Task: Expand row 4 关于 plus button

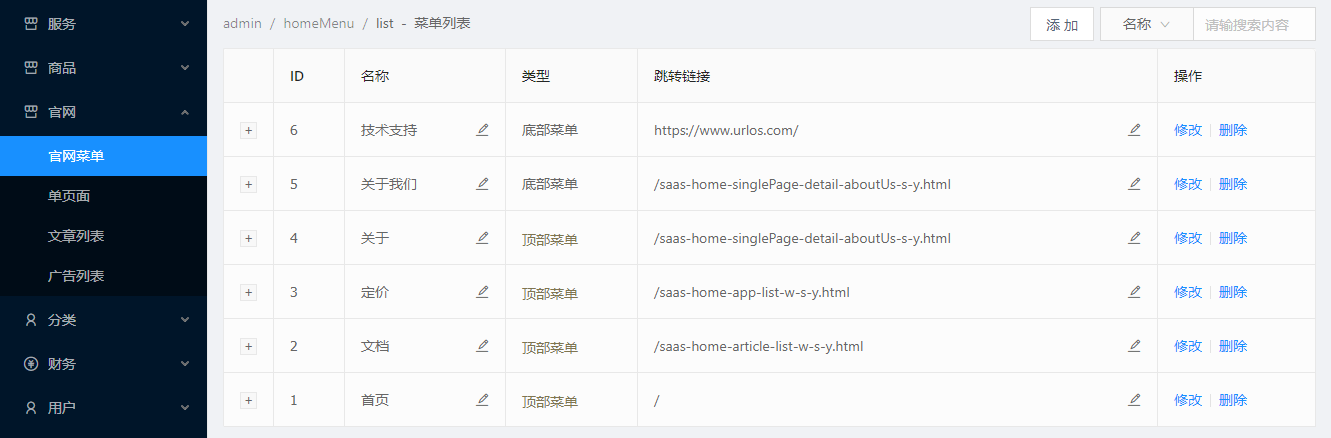Action: [x=249, y=238]
